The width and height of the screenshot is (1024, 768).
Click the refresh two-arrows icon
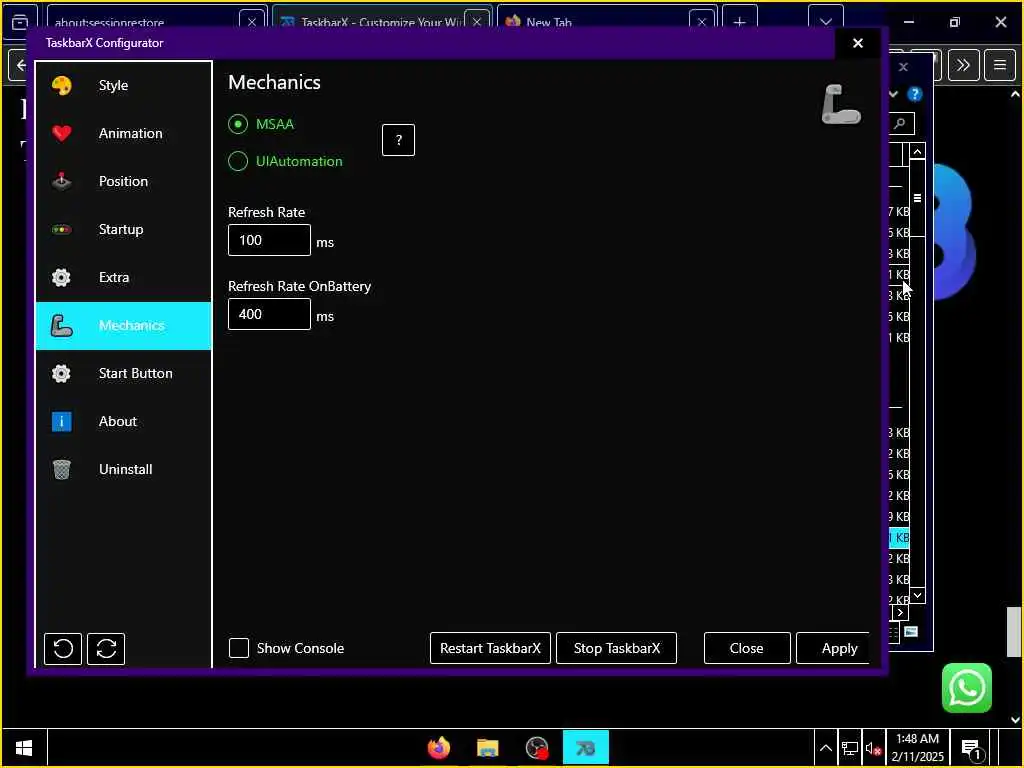pyautogui.click(x=106, y=648)
